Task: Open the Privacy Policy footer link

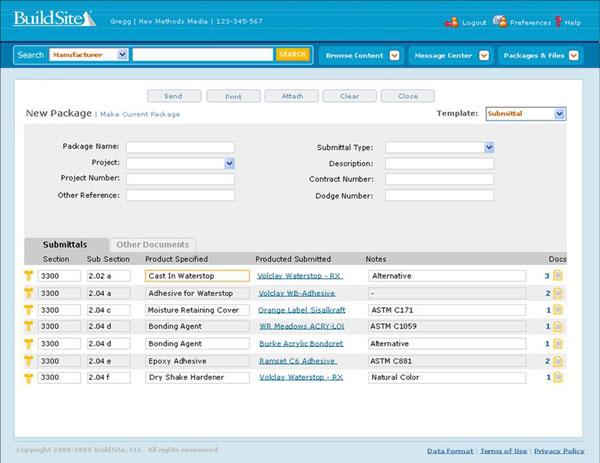Action: 559,451
